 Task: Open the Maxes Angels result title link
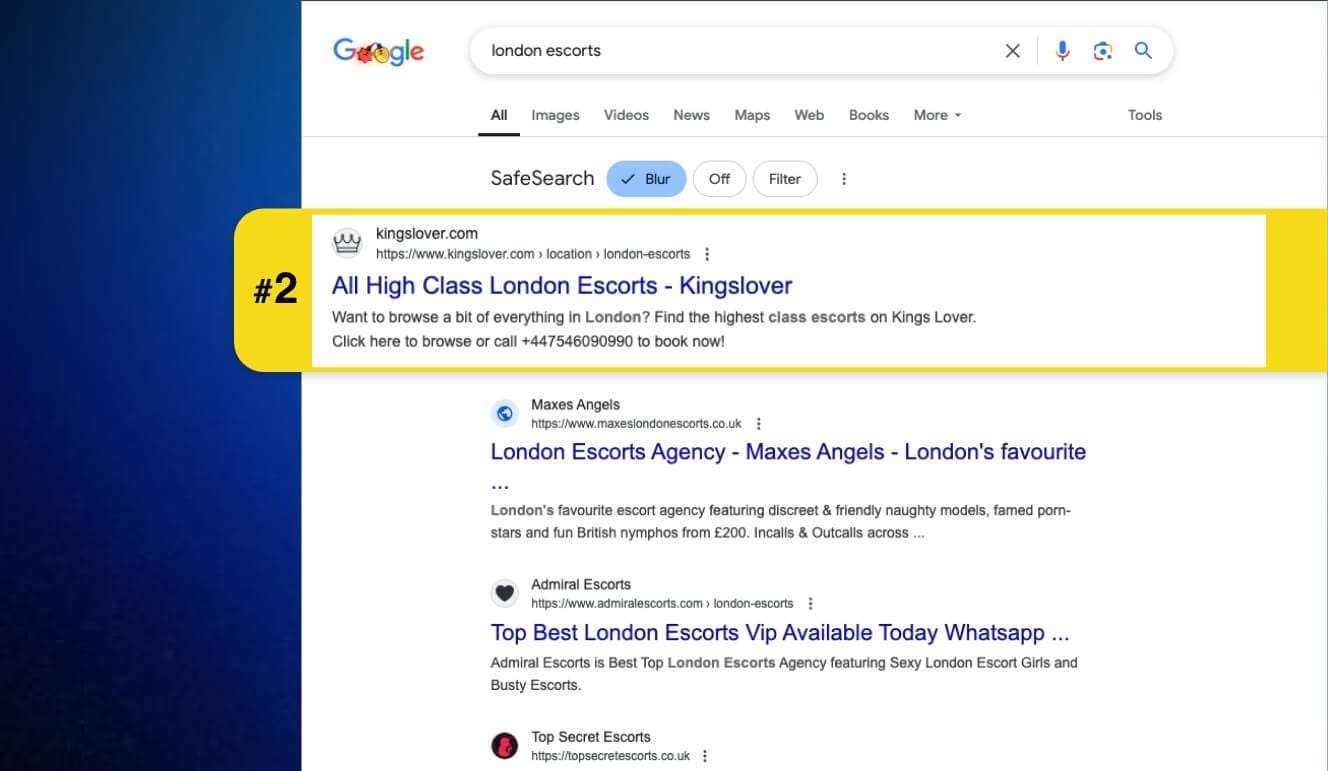click(787, 452)
